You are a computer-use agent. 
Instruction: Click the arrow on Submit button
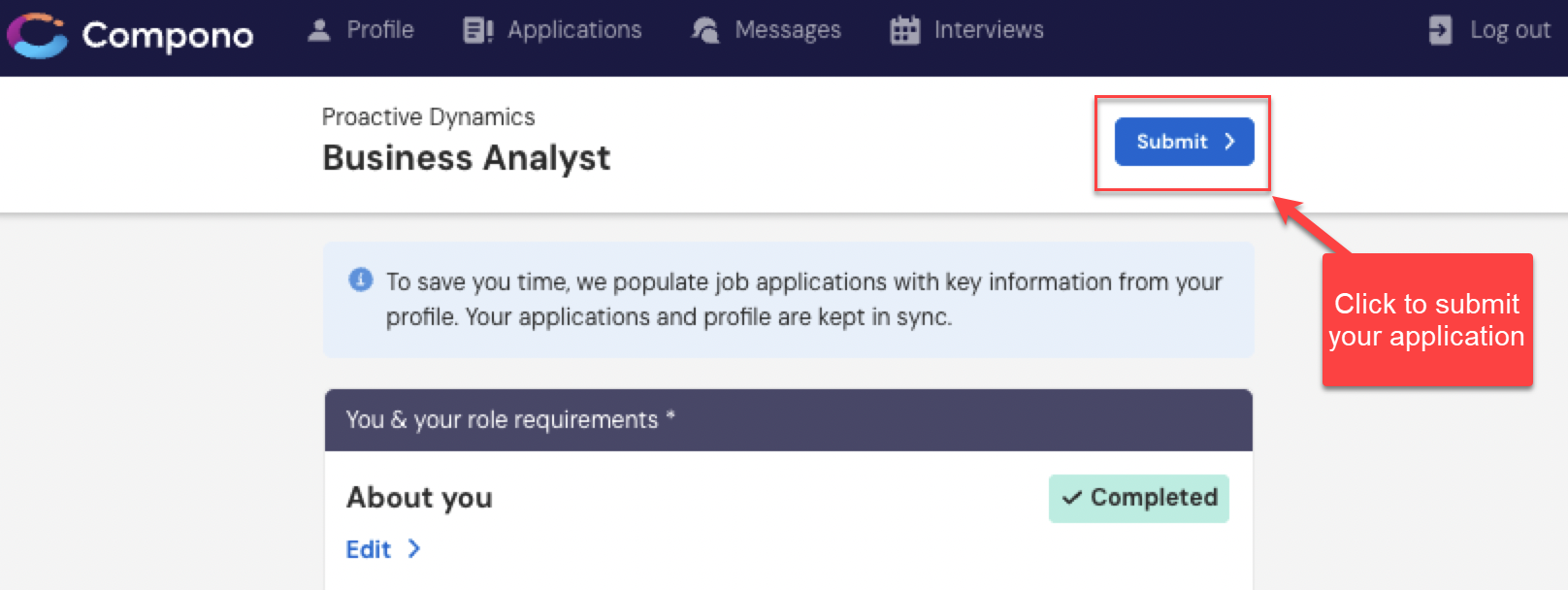click(1229, 142)
